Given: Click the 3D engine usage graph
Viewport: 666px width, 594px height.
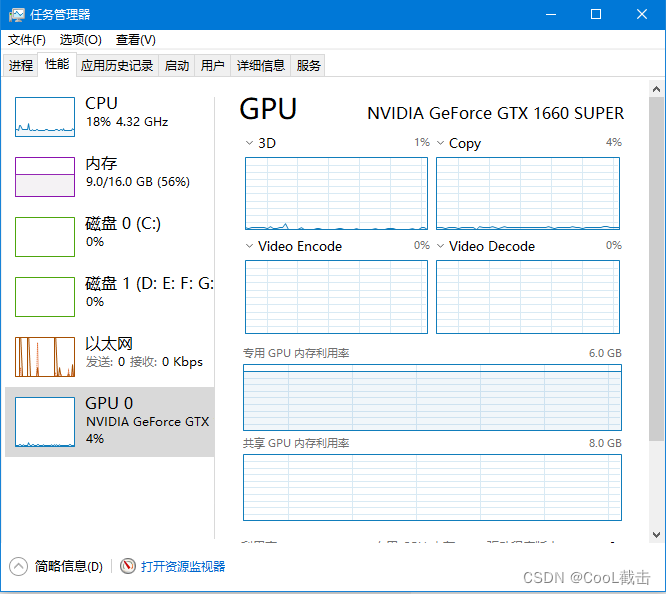Looking at the screenshot, I should 336,193.
